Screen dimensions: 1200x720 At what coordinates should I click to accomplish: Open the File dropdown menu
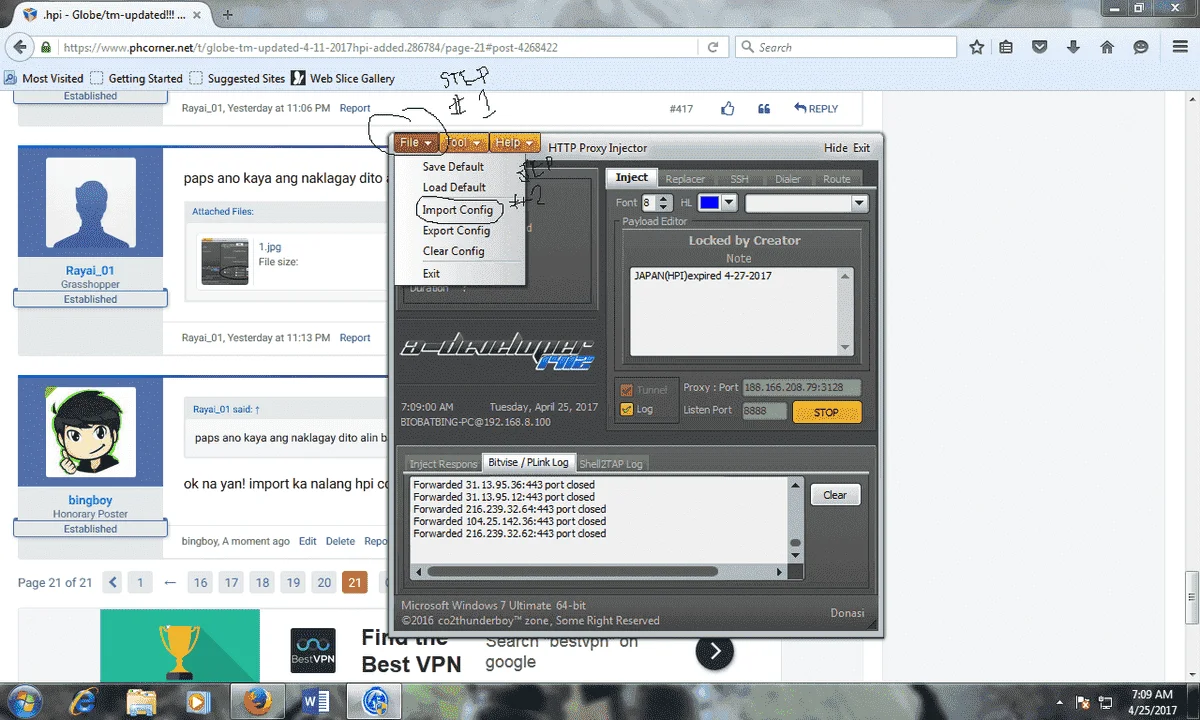(416, 143)
